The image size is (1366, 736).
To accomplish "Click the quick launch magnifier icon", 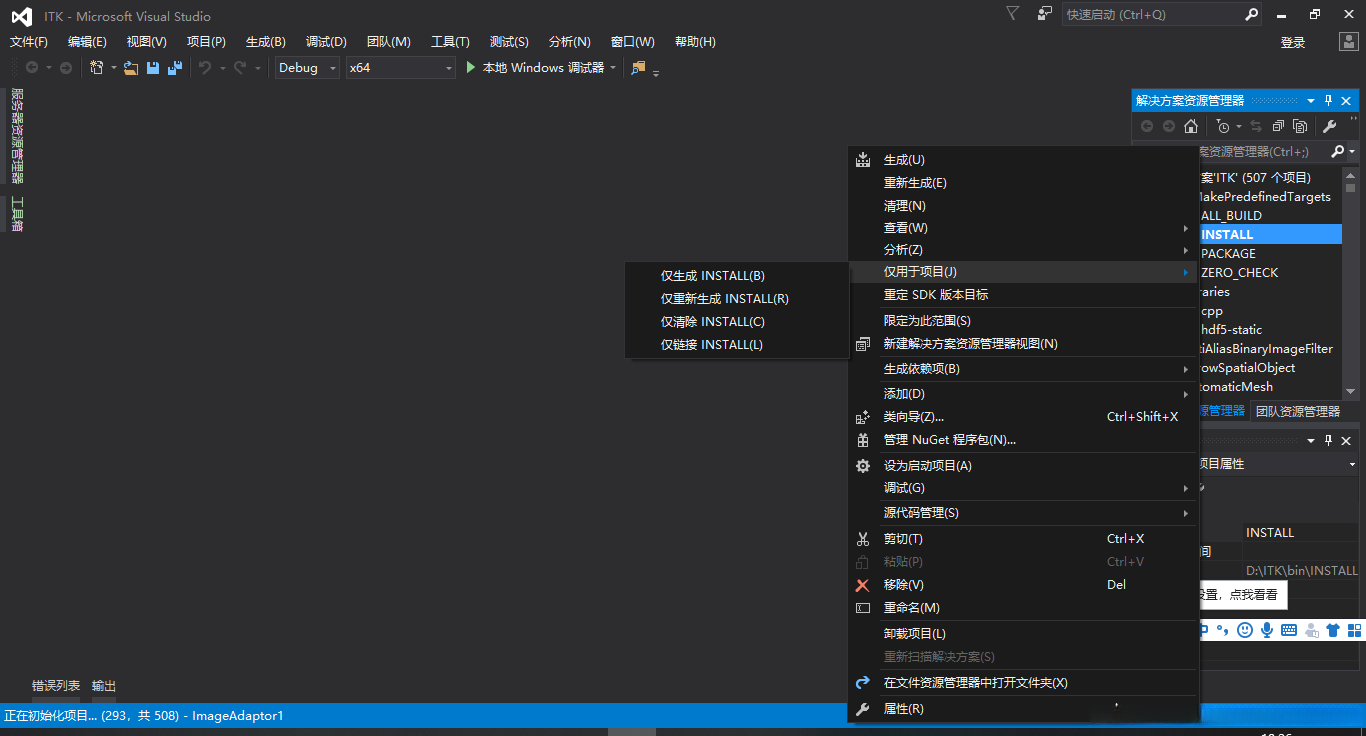I will [x=1251, y=15].
